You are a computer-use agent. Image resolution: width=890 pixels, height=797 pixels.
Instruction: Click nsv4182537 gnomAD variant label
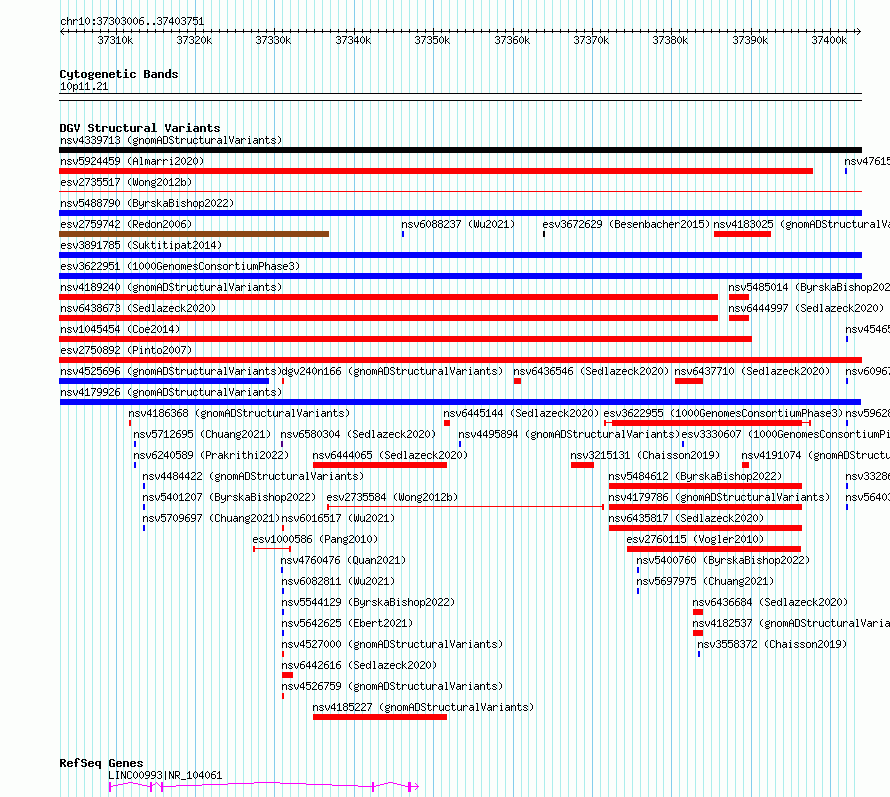(x=791, y=623)
